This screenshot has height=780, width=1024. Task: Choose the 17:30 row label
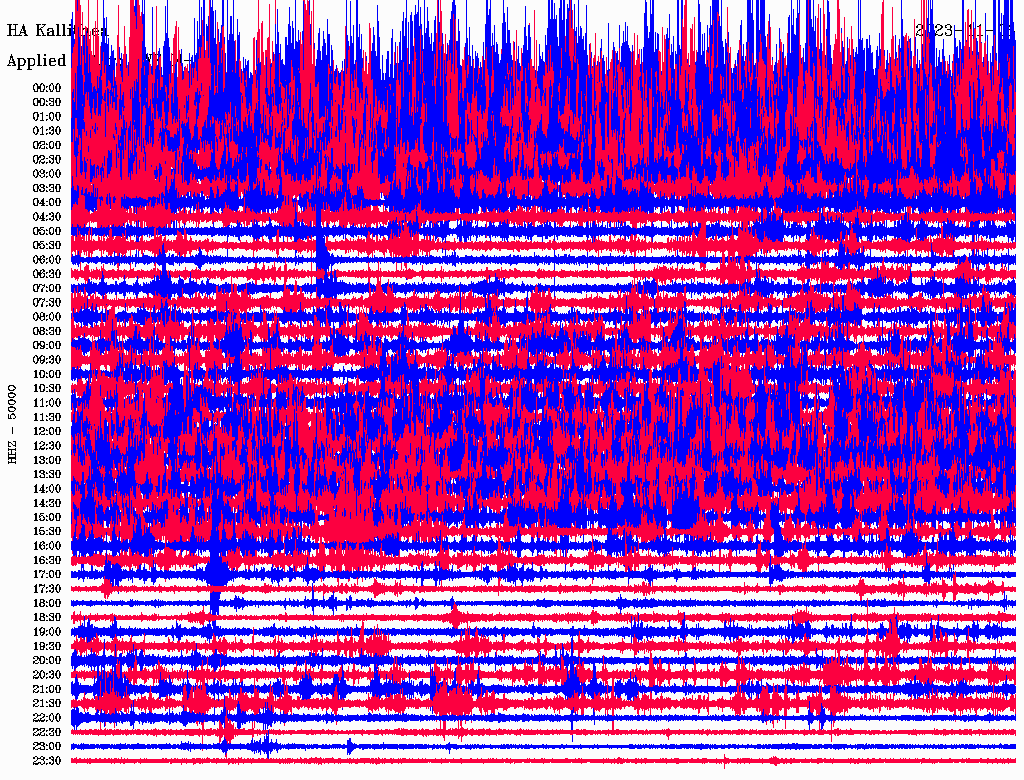pos(47,589)
